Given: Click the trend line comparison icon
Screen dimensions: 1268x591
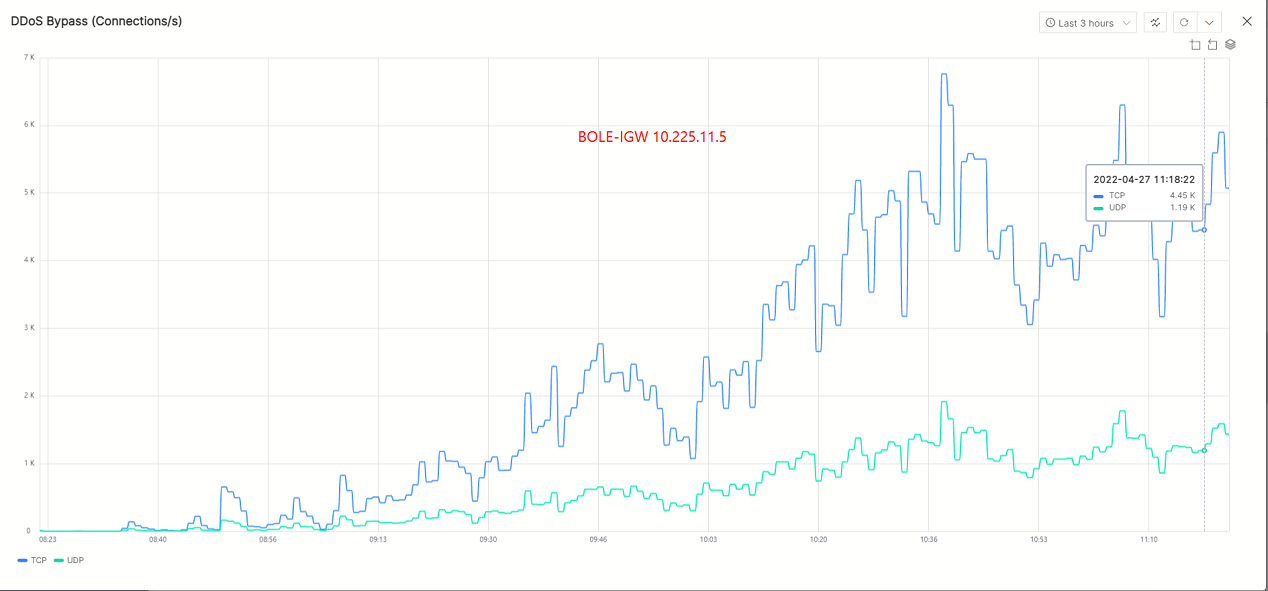Looking at the screenshot, I should (1155, 23).
